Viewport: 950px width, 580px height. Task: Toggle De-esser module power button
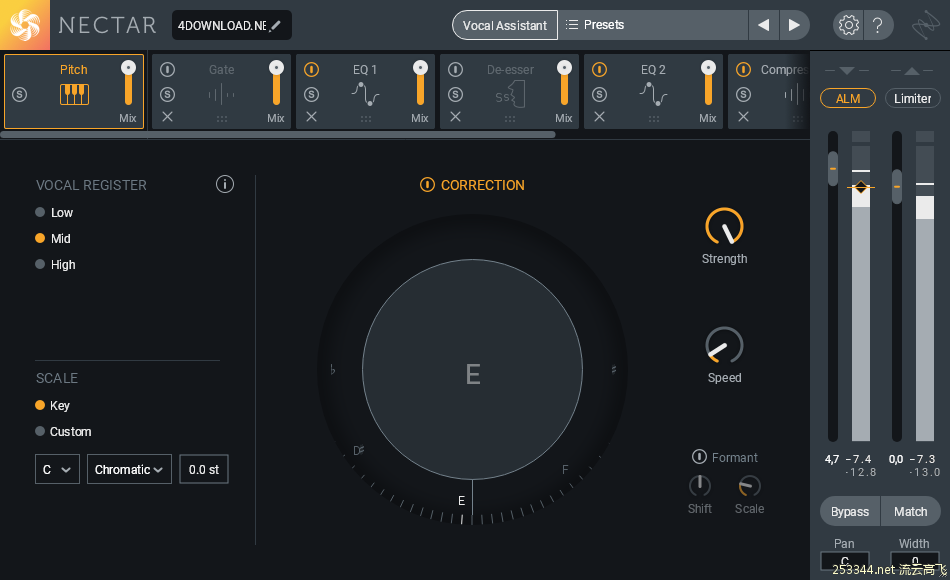pos(456,70)
